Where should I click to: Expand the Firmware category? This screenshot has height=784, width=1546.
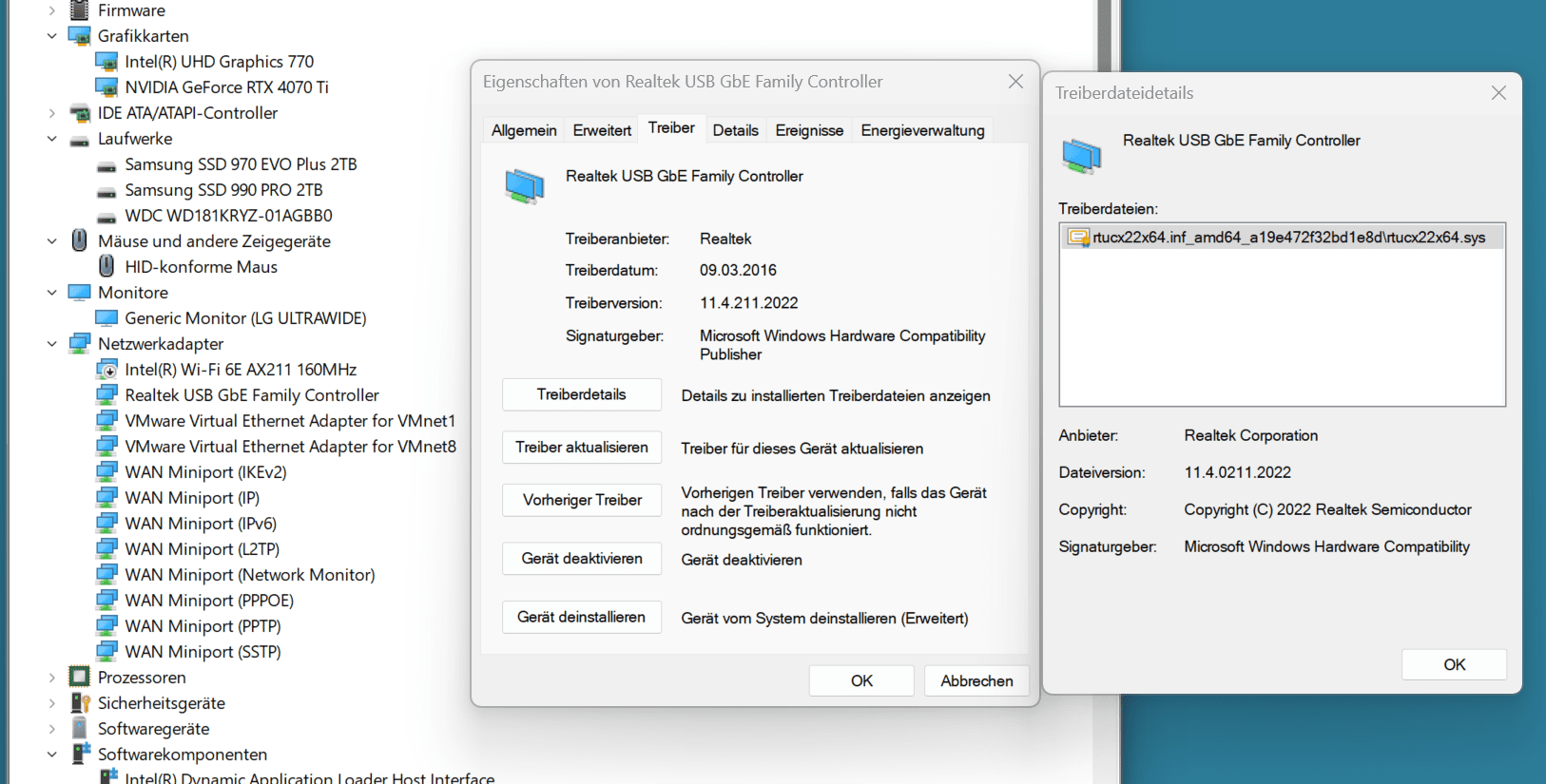click(51, 10)
